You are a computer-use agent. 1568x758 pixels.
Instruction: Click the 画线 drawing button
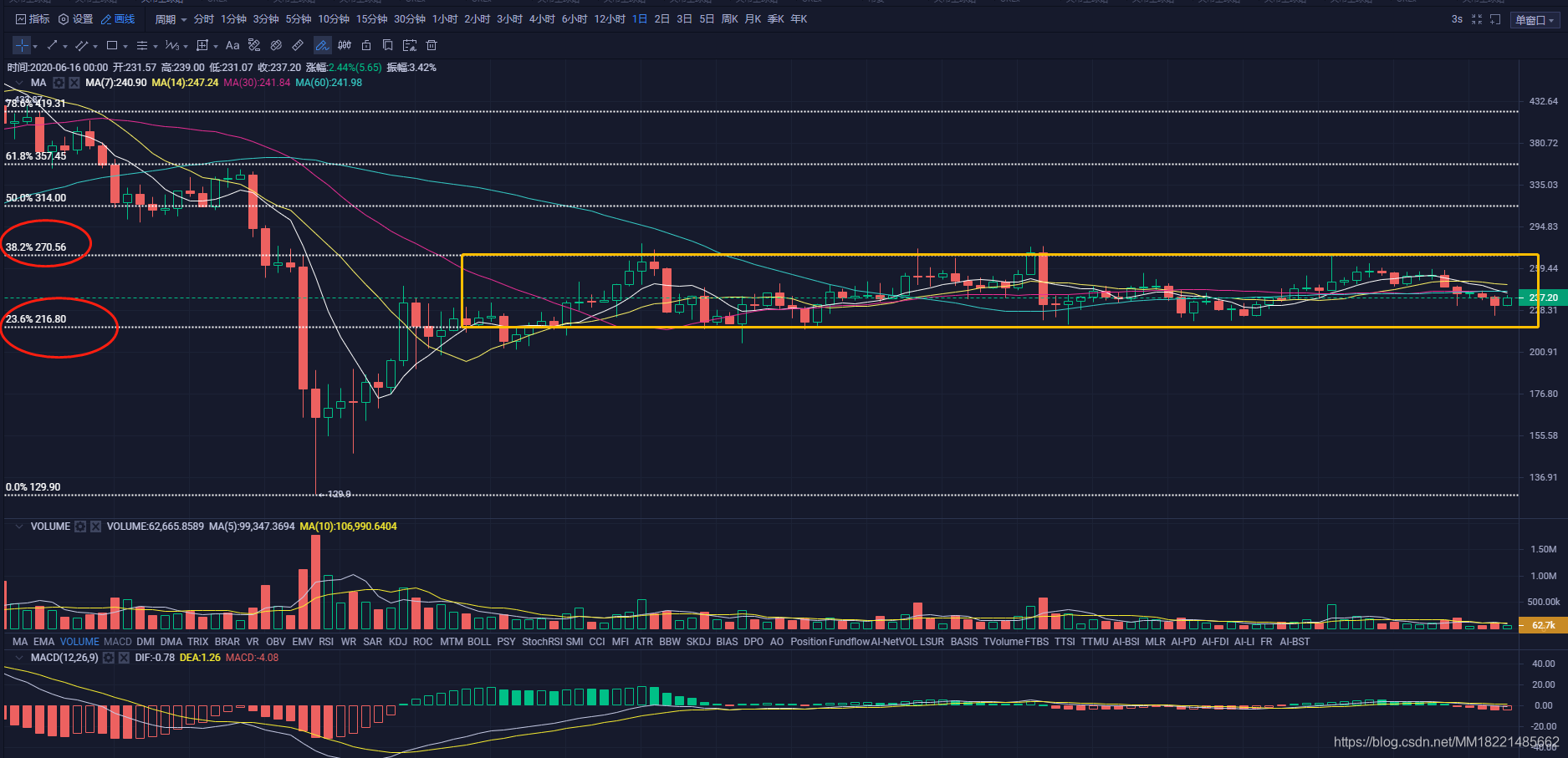(118, 18)
